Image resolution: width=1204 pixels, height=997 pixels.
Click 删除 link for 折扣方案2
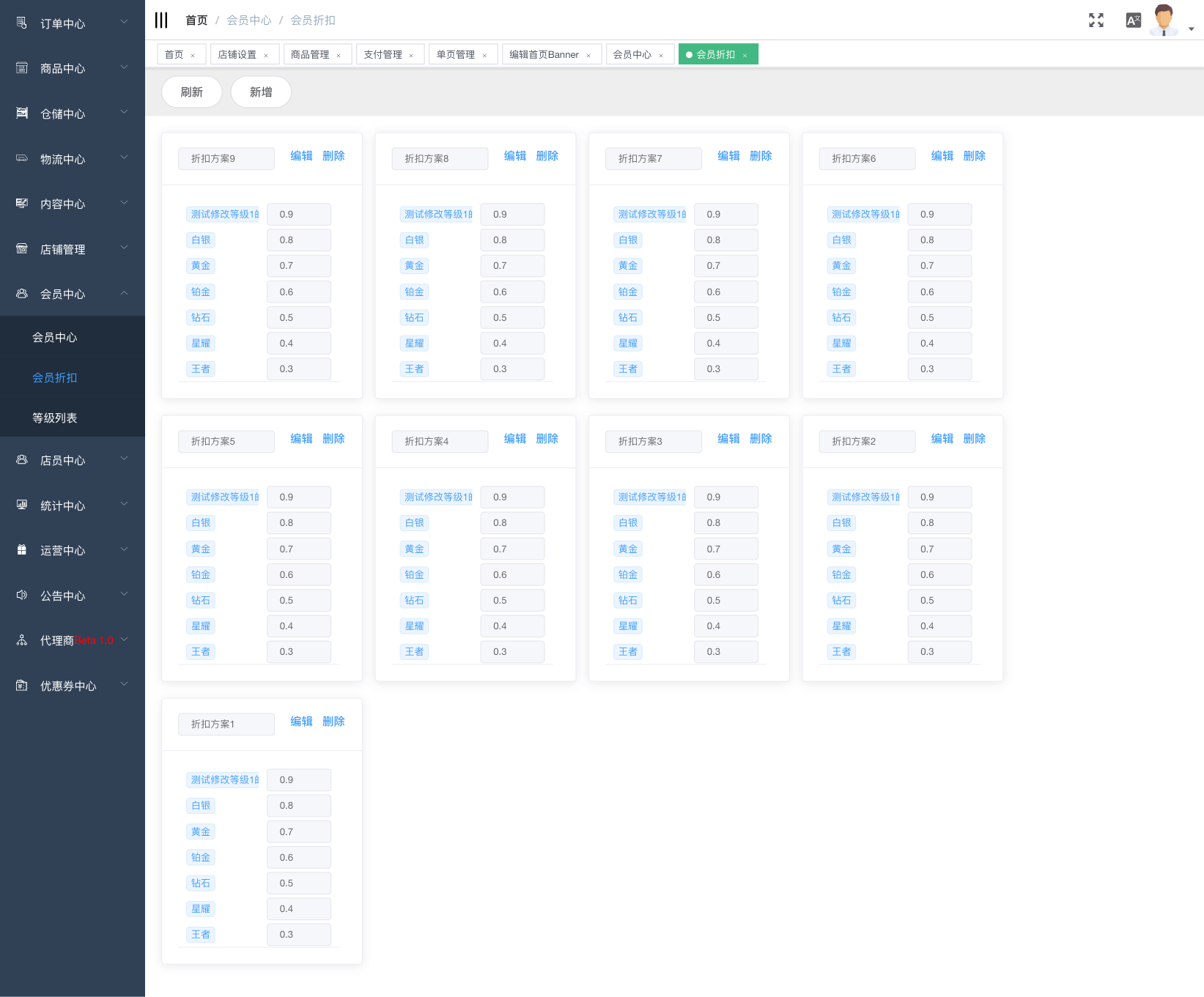pos(974,439)
